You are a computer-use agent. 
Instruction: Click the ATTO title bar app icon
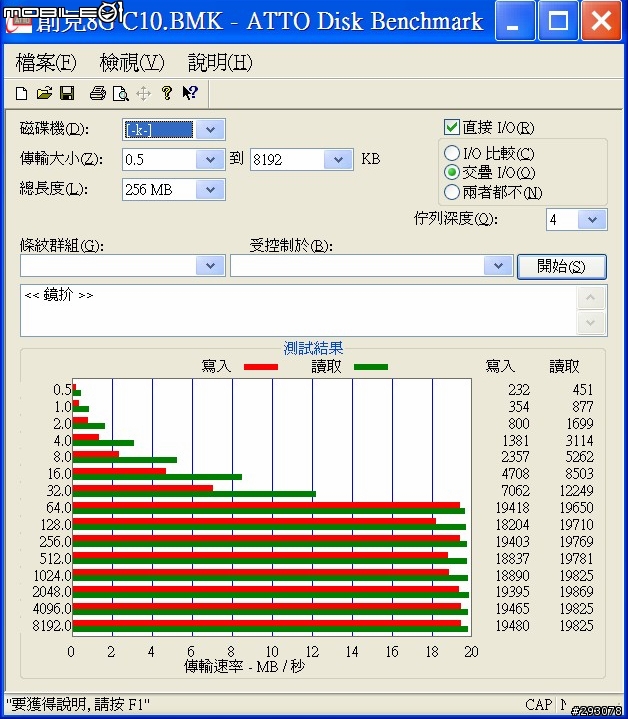pyautogui.click(x=17, y=22)
